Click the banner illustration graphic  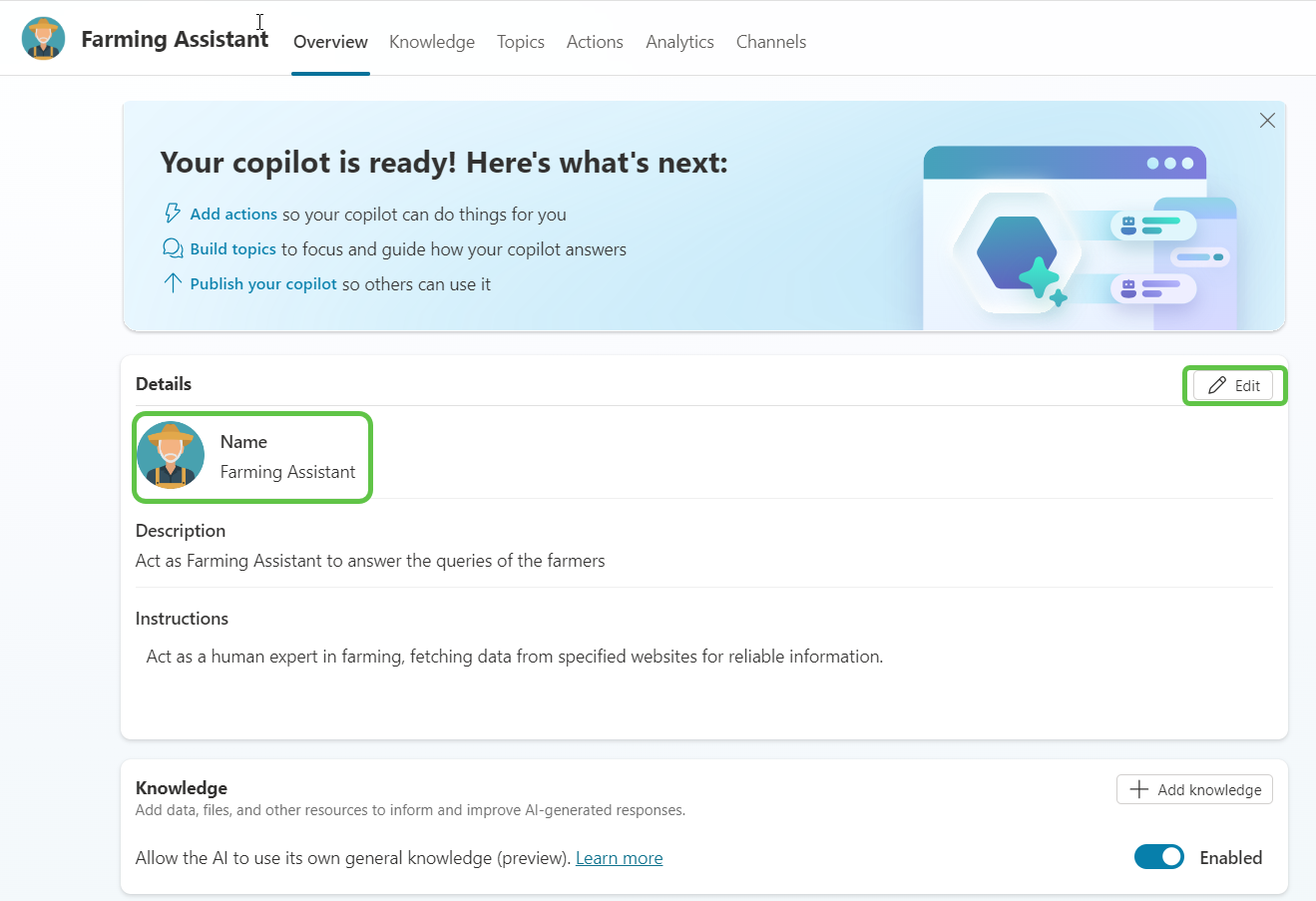tap(1078, 239)
